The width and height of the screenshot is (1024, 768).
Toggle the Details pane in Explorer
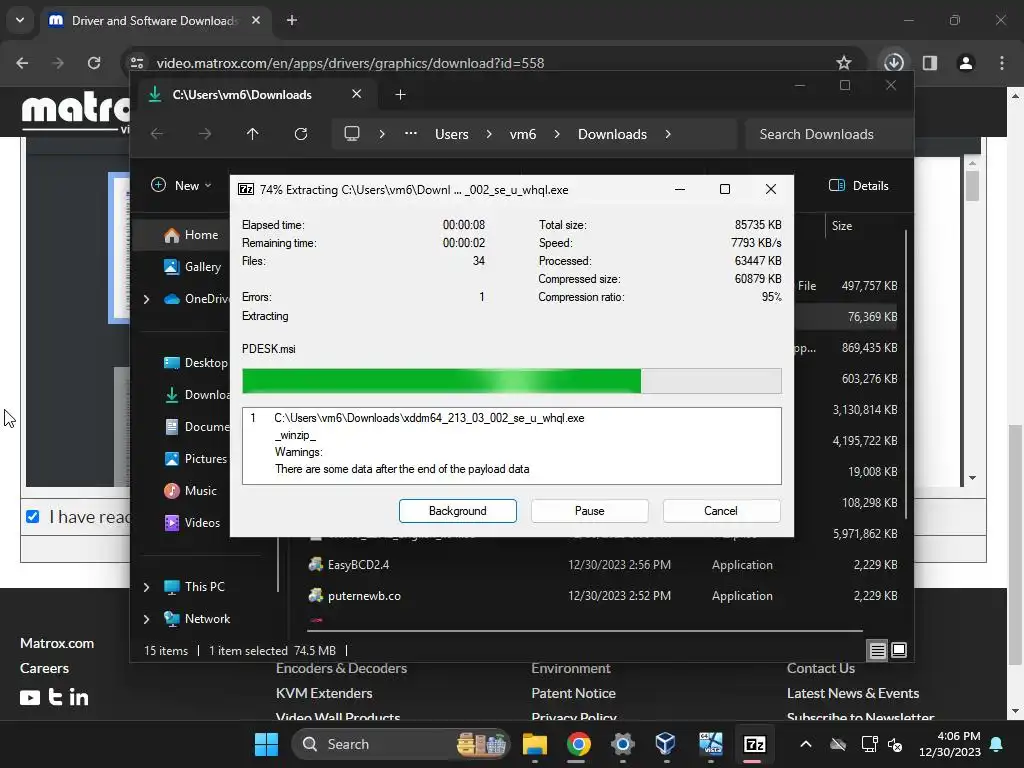pyautogui.click(x=858, y=185)
